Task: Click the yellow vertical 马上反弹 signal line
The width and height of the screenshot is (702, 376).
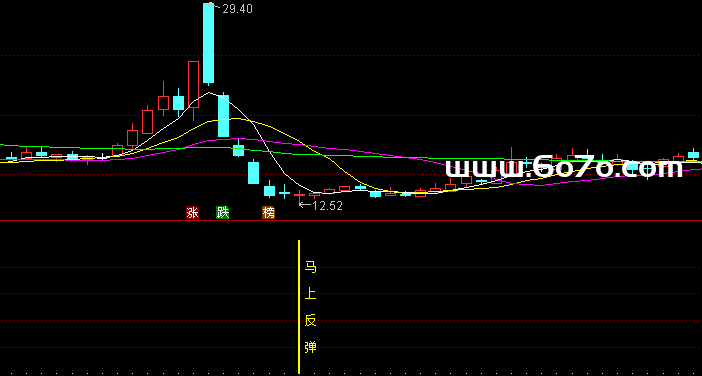Action: coord(299,307)
